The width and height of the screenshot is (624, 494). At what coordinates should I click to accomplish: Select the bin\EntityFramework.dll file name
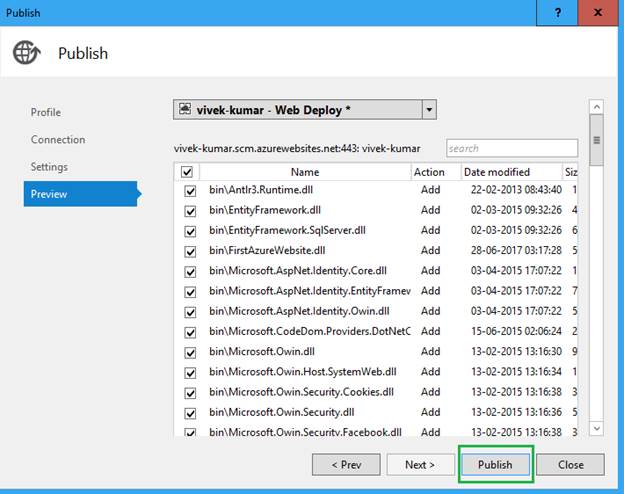click(265, 210)
